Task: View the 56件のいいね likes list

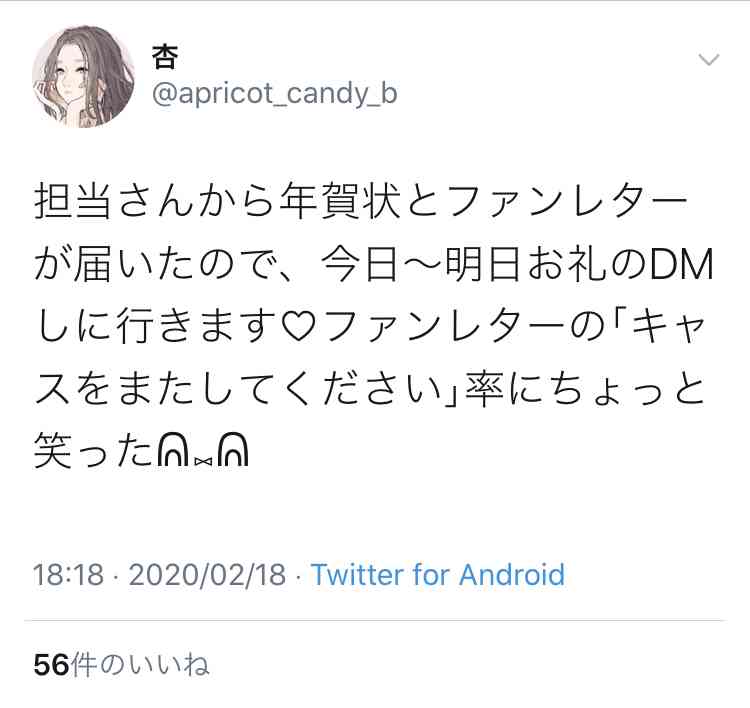Action: (121, 664)
